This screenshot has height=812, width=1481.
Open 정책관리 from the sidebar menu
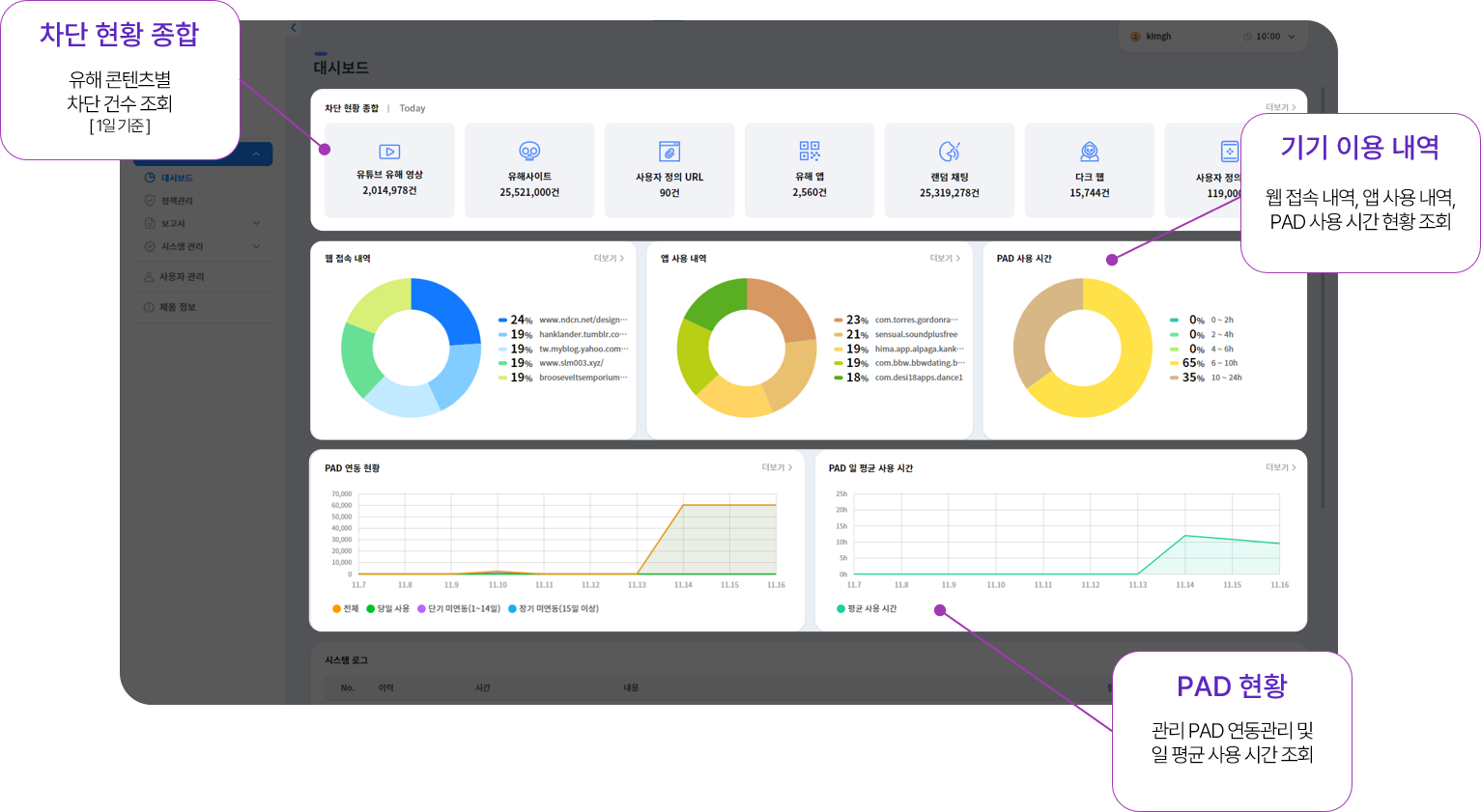point(176,201)
